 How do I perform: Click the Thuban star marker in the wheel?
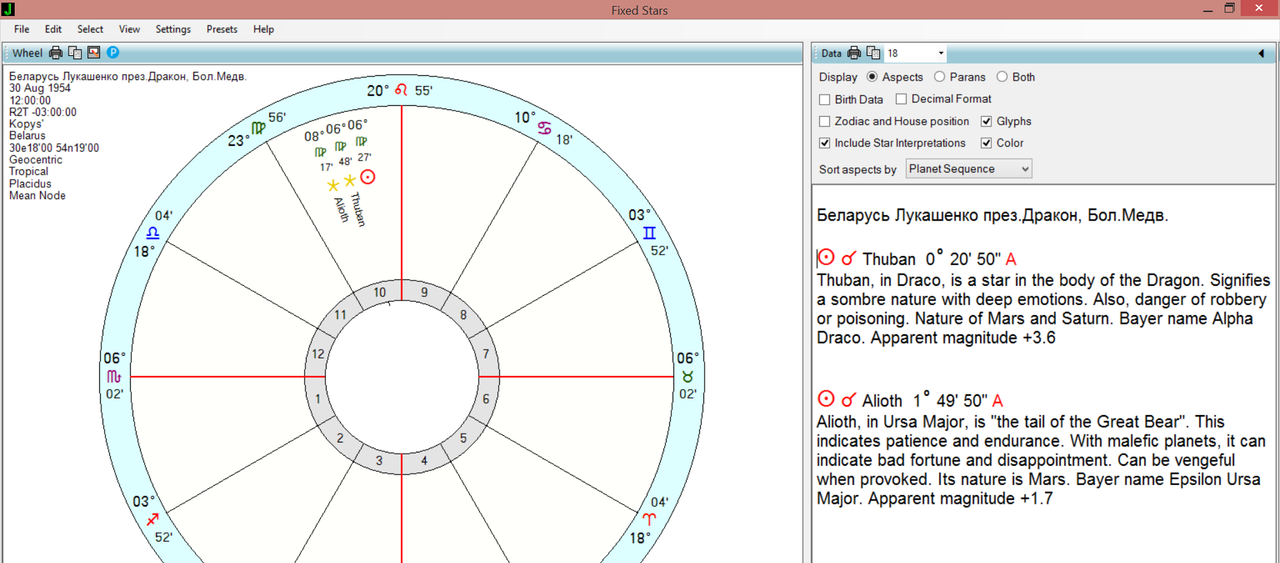[350, 181]
